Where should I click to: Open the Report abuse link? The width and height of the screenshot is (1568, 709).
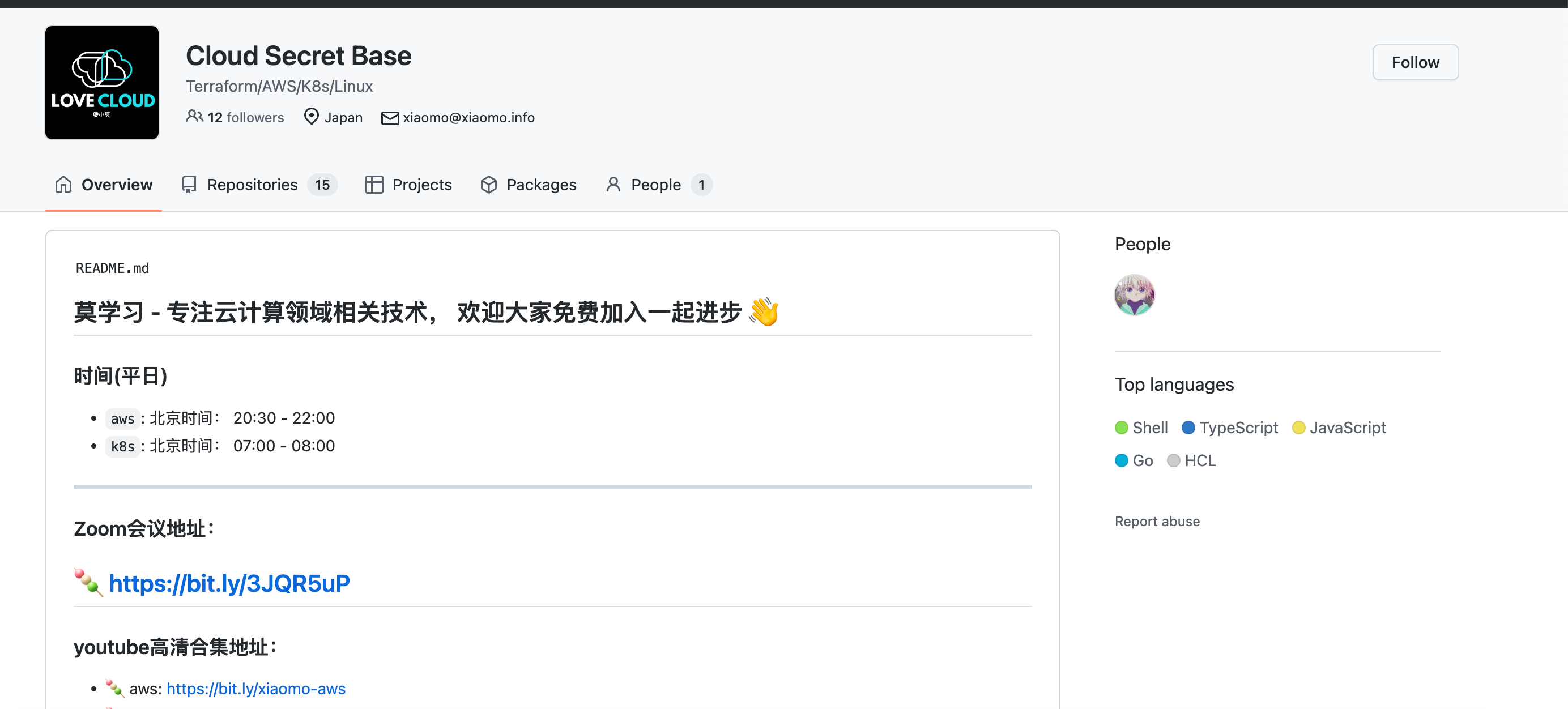(1157, 521)
